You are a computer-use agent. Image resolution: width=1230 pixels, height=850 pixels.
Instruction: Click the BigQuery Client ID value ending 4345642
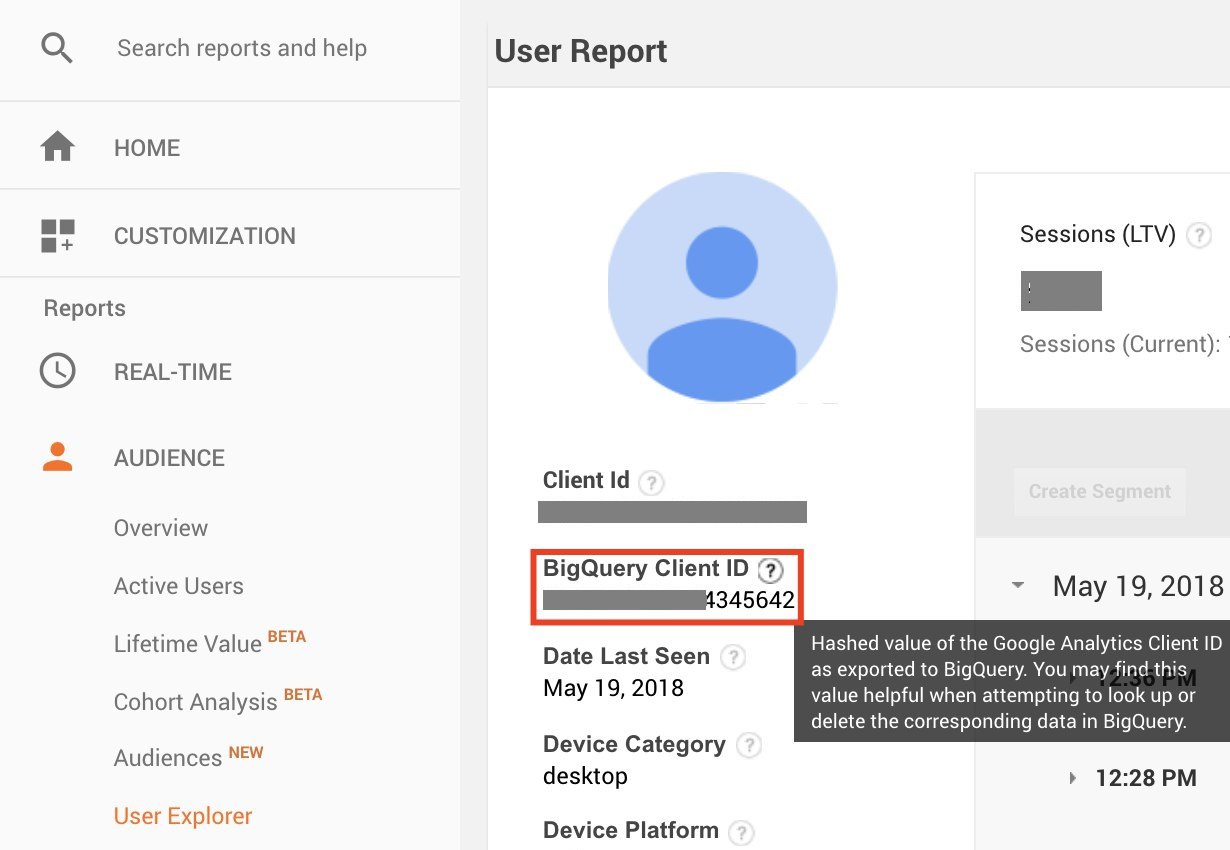pos(669,601)
